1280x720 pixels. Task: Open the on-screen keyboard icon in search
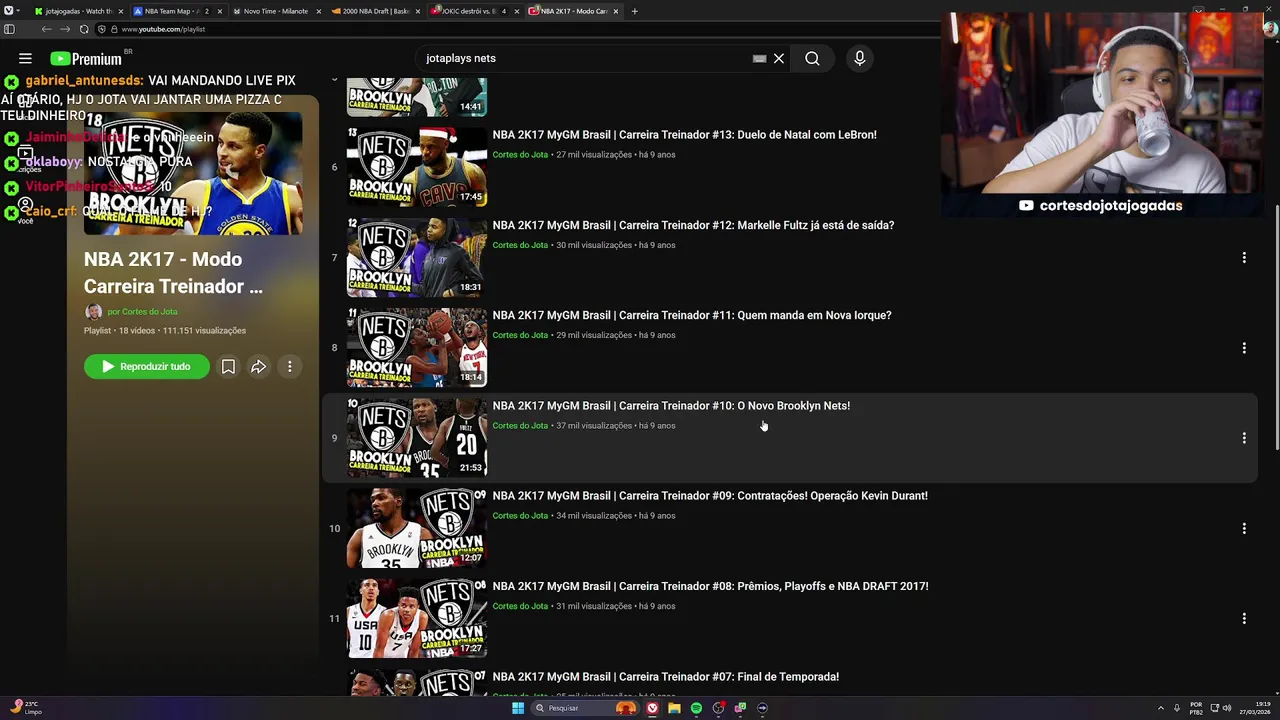point(759,58)
